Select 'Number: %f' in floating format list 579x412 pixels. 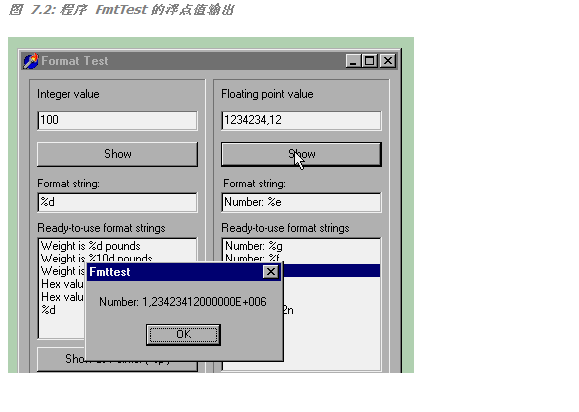coord(301,258)
